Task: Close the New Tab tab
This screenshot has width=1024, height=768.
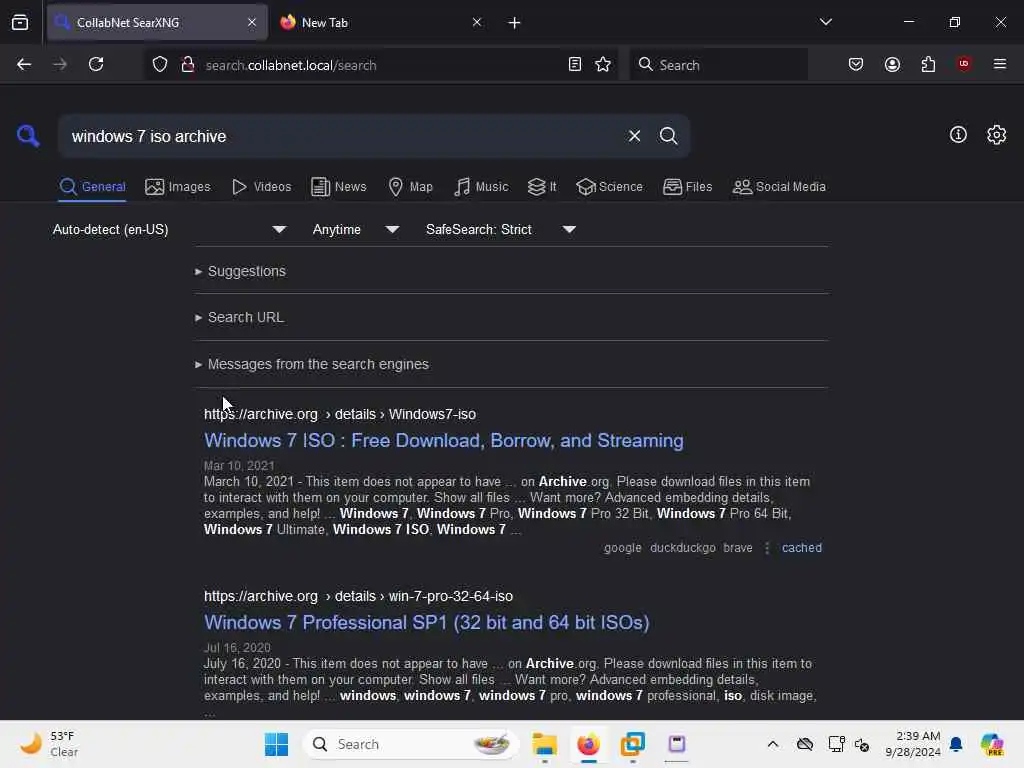Action: 477,22
